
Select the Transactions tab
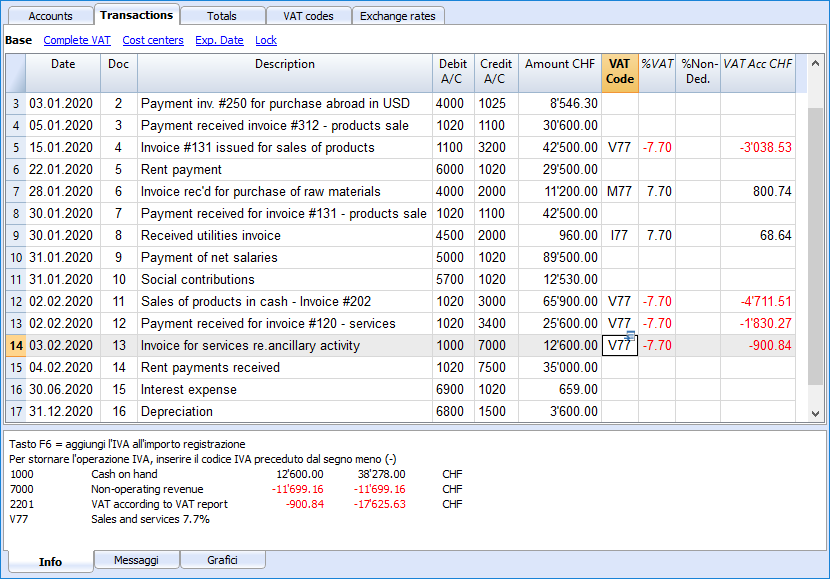tap(136, 15)
